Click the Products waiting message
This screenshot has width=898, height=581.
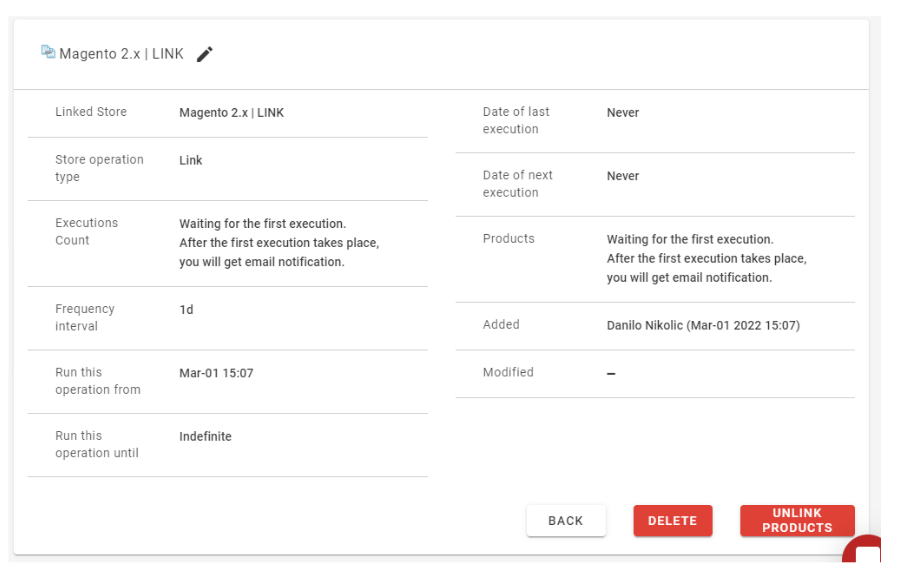click(x=707, y=258)
